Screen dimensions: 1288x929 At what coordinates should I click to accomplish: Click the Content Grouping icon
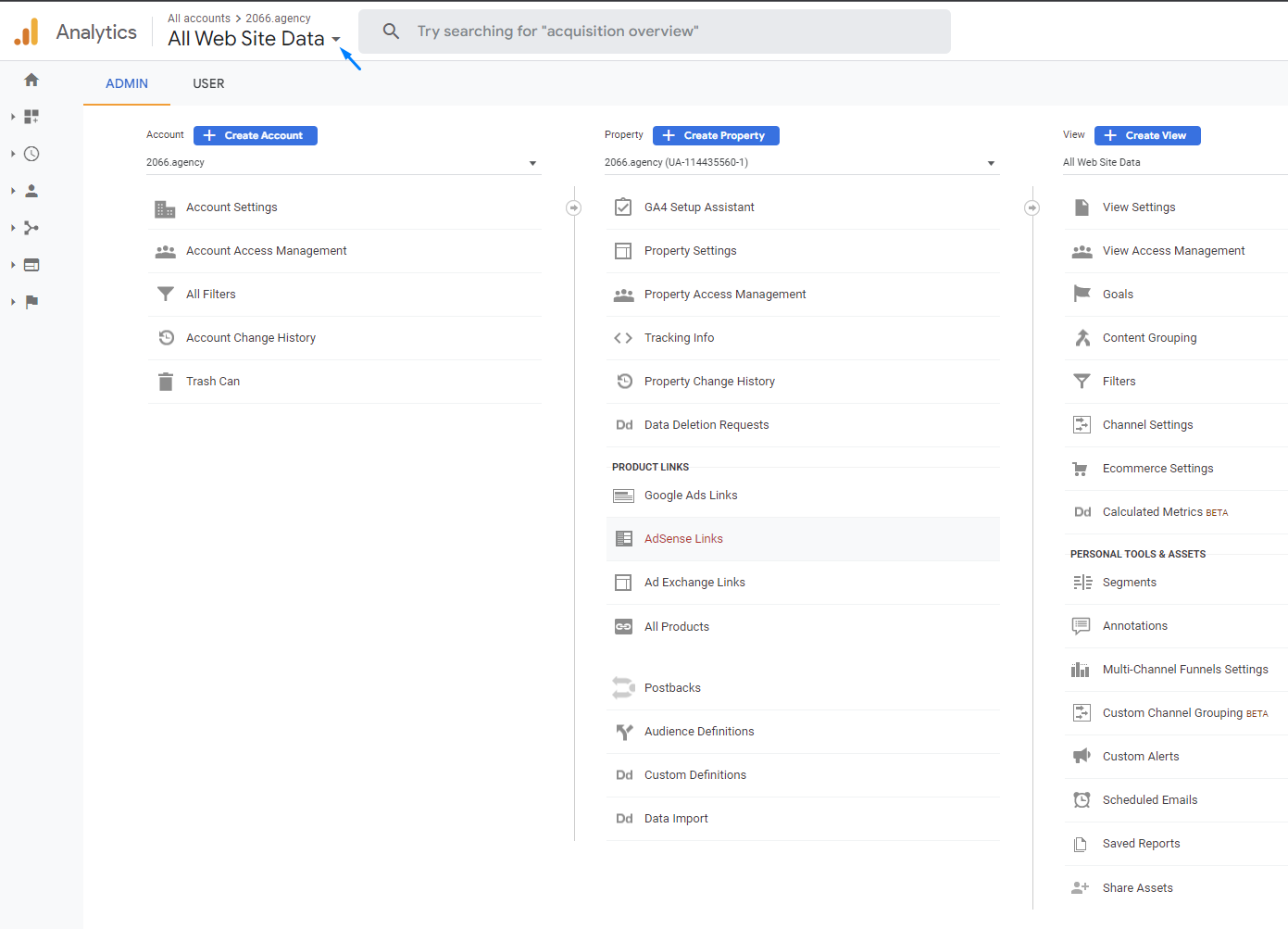(1082, 338)
